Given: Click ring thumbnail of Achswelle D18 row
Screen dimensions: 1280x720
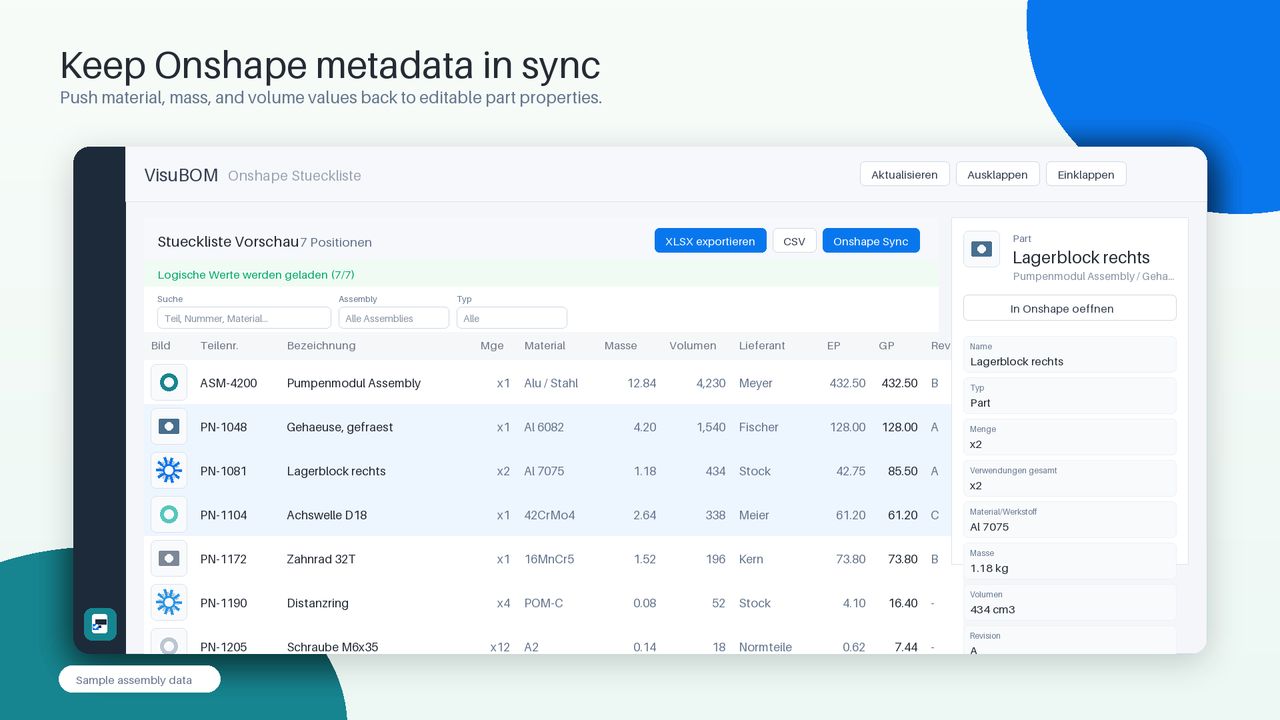Looking at the screenshot, I should (169, 515).
